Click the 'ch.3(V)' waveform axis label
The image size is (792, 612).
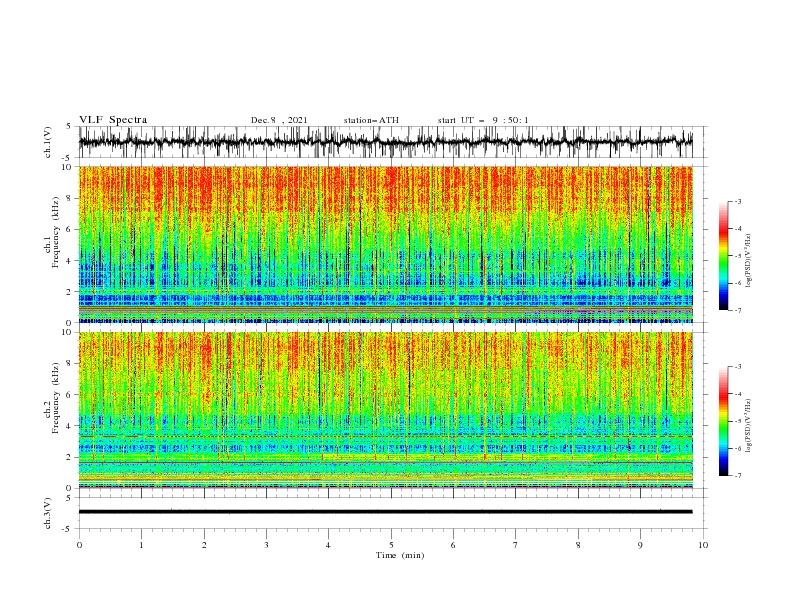point(48,513)
